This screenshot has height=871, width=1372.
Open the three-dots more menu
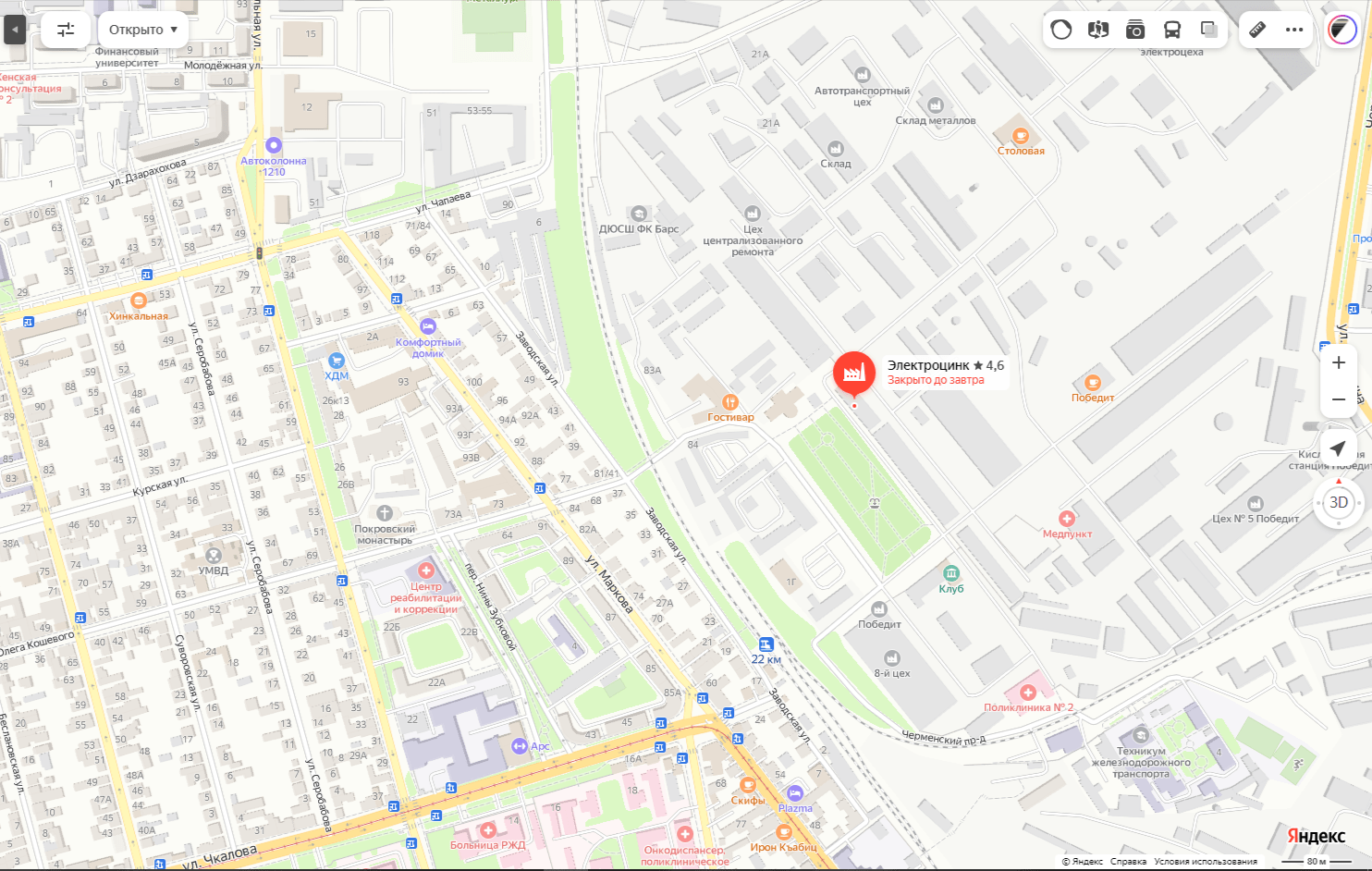1294,30
